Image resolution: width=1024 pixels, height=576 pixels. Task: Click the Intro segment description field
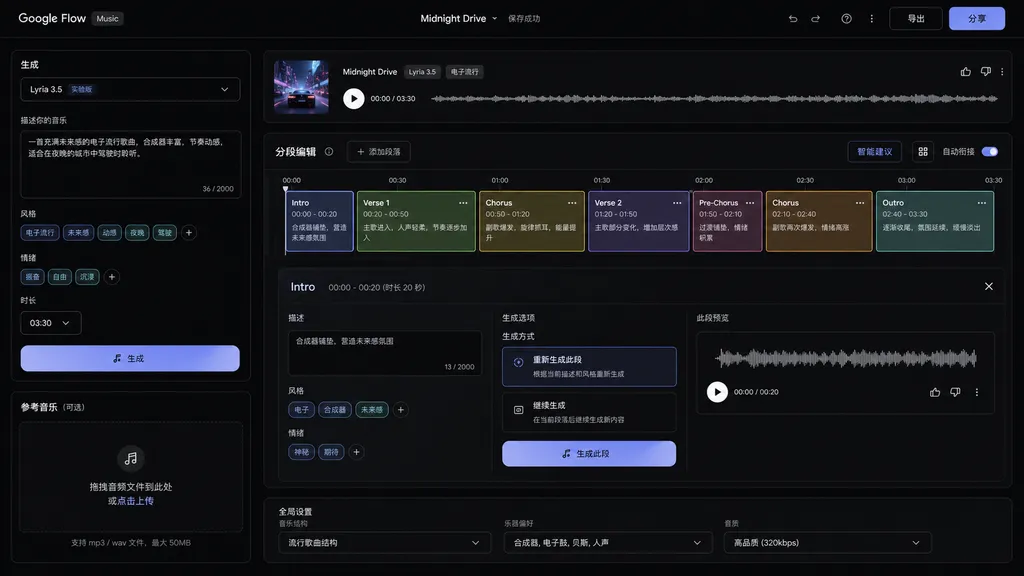(385, 353)
